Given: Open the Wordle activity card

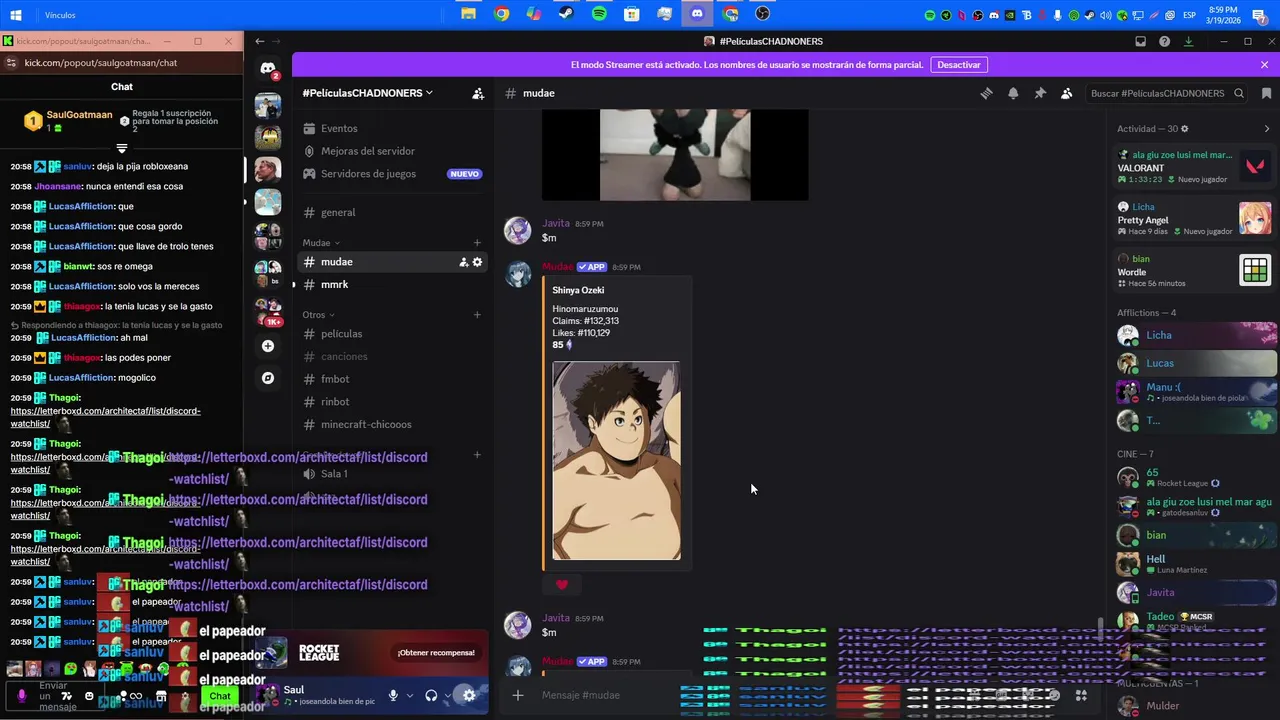Looking at the screenshot, I should point(1194,271).
